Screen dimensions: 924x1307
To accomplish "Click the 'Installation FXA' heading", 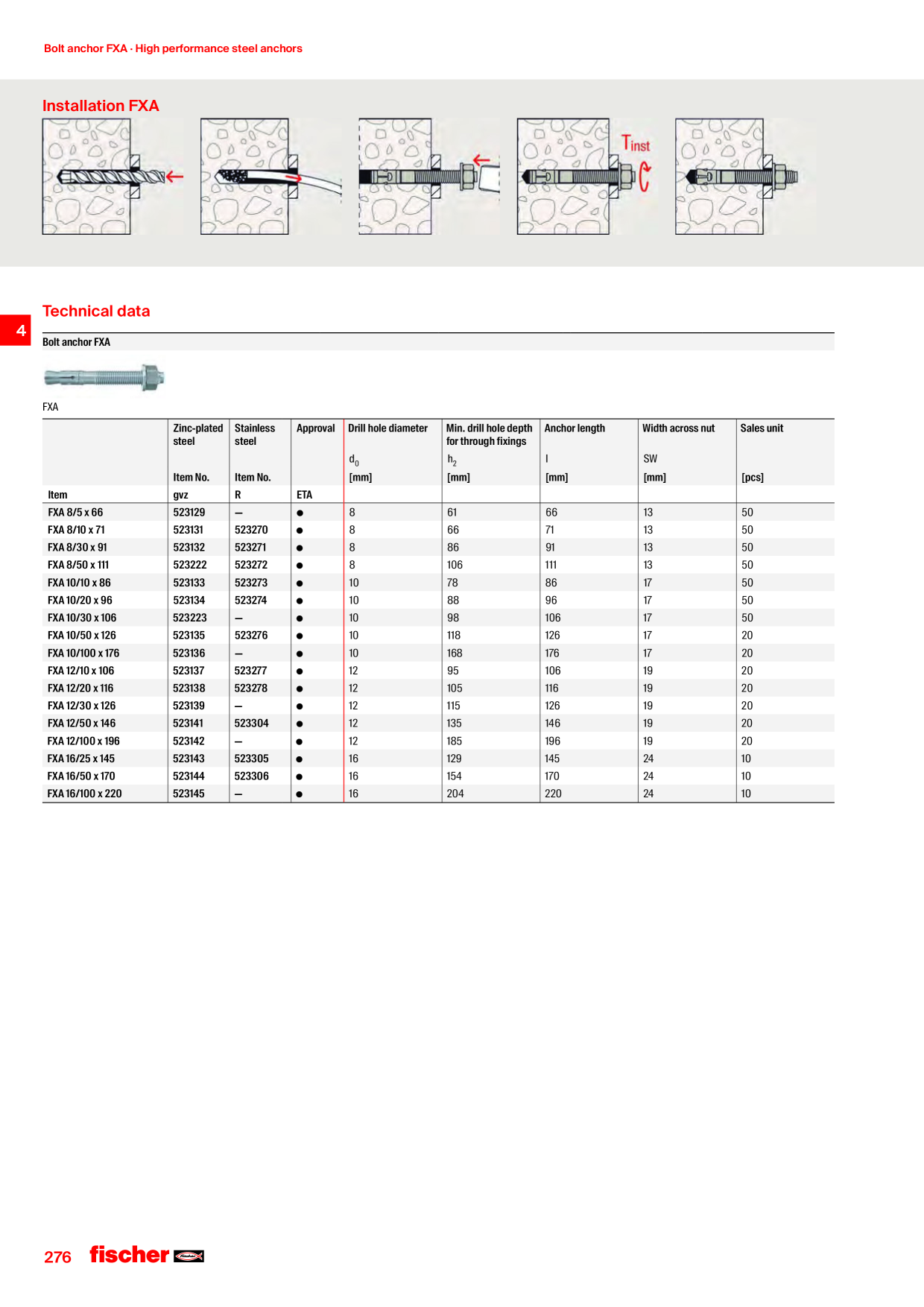I will click(101, 106).
